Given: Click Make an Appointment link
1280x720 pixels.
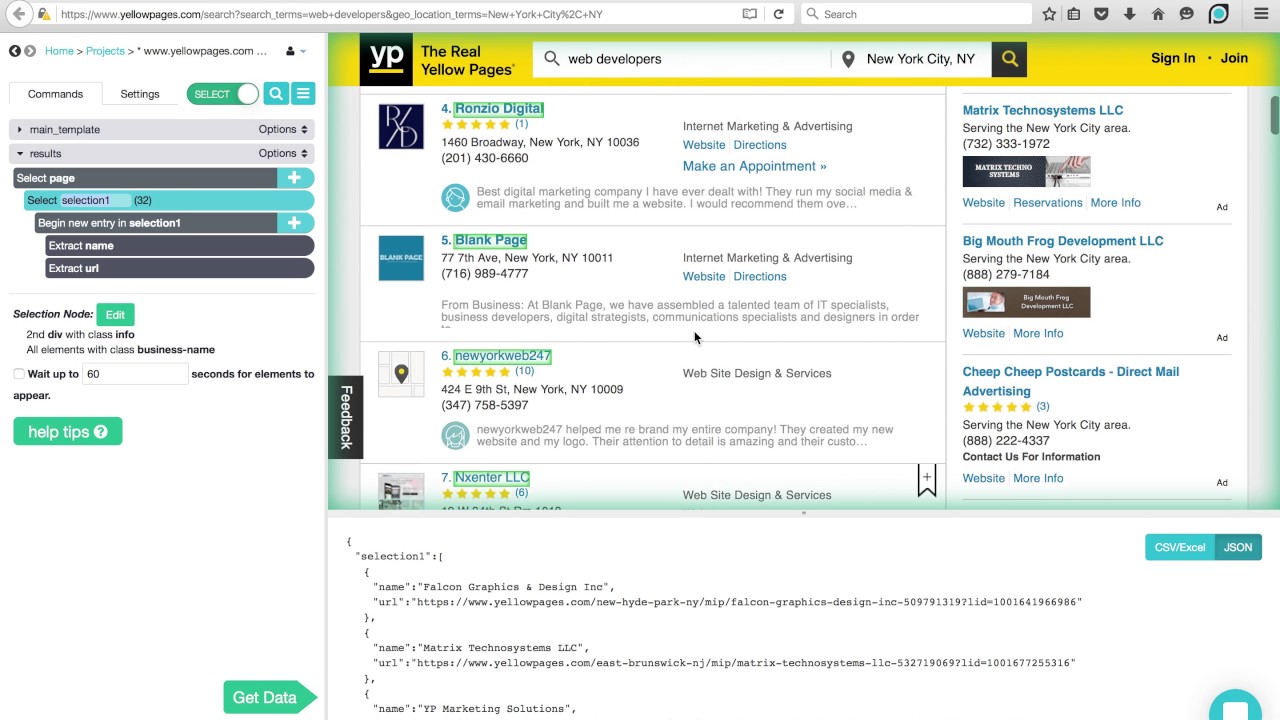Looking at the screenshot, I should pyautogui.click(x=754, y=166).
